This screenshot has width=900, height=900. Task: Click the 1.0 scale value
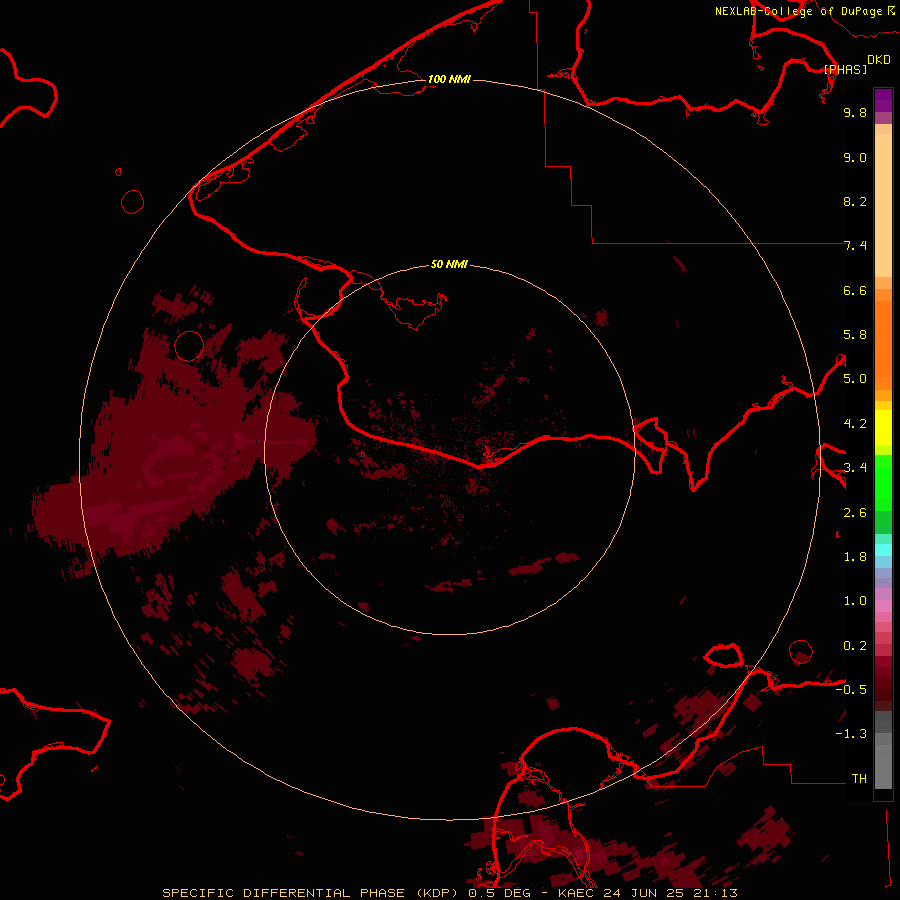(855, 601)
